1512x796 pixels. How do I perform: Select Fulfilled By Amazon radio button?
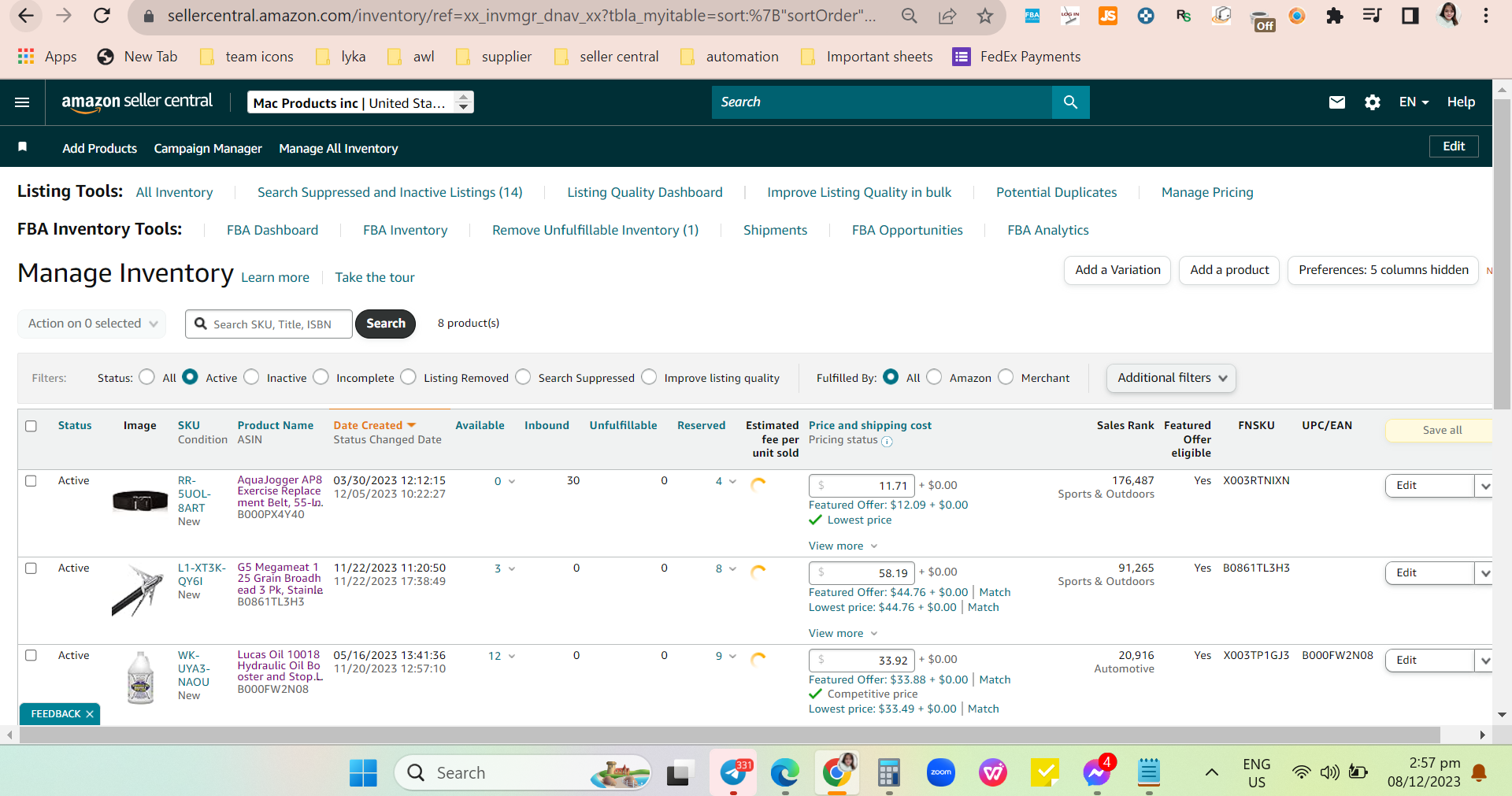934,377
